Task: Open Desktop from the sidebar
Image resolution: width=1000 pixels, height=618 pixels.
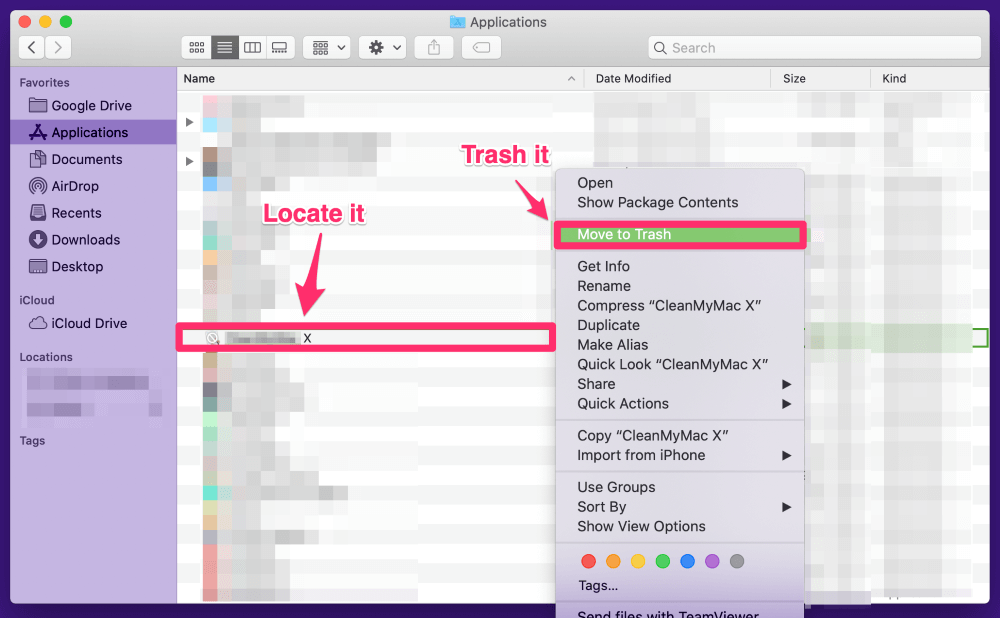Action: 93,266
